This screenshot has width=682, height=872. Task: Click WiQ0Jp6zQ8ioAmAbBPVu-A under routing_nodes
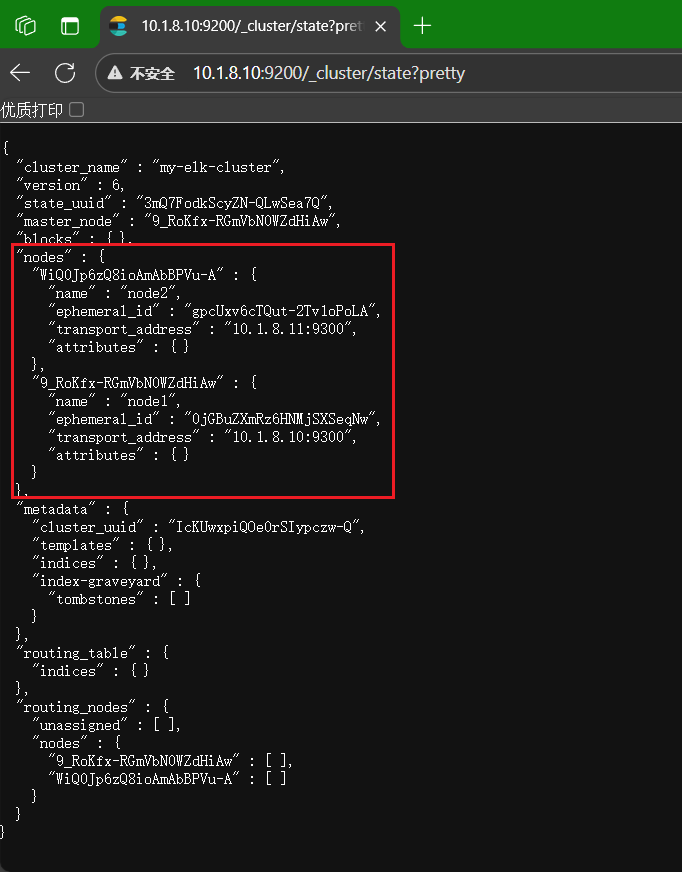click(144, 779)
